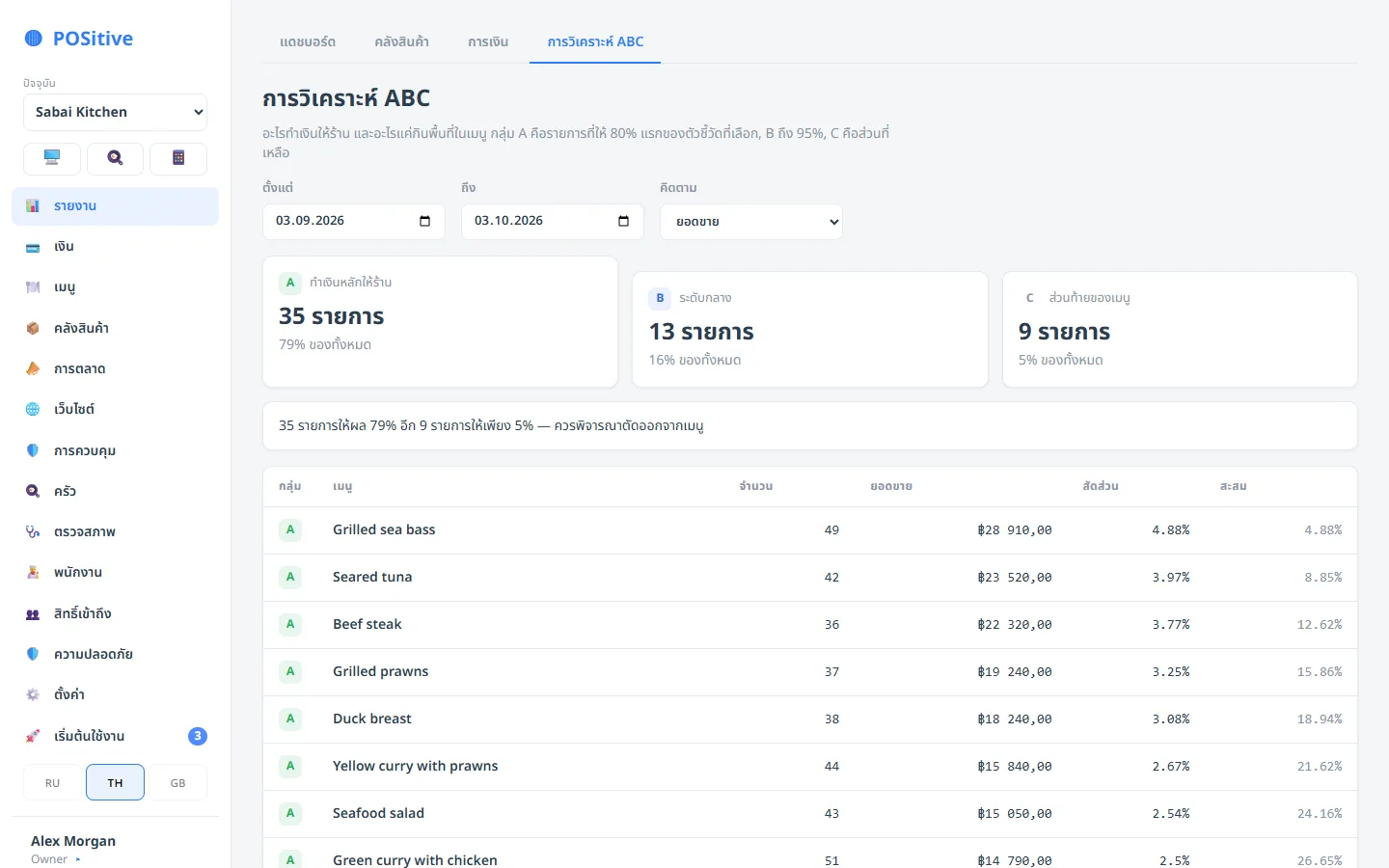The width and height of the screenshot is (1389, 868).
Task: Click the POSitive logo
Action: point(79,39)
